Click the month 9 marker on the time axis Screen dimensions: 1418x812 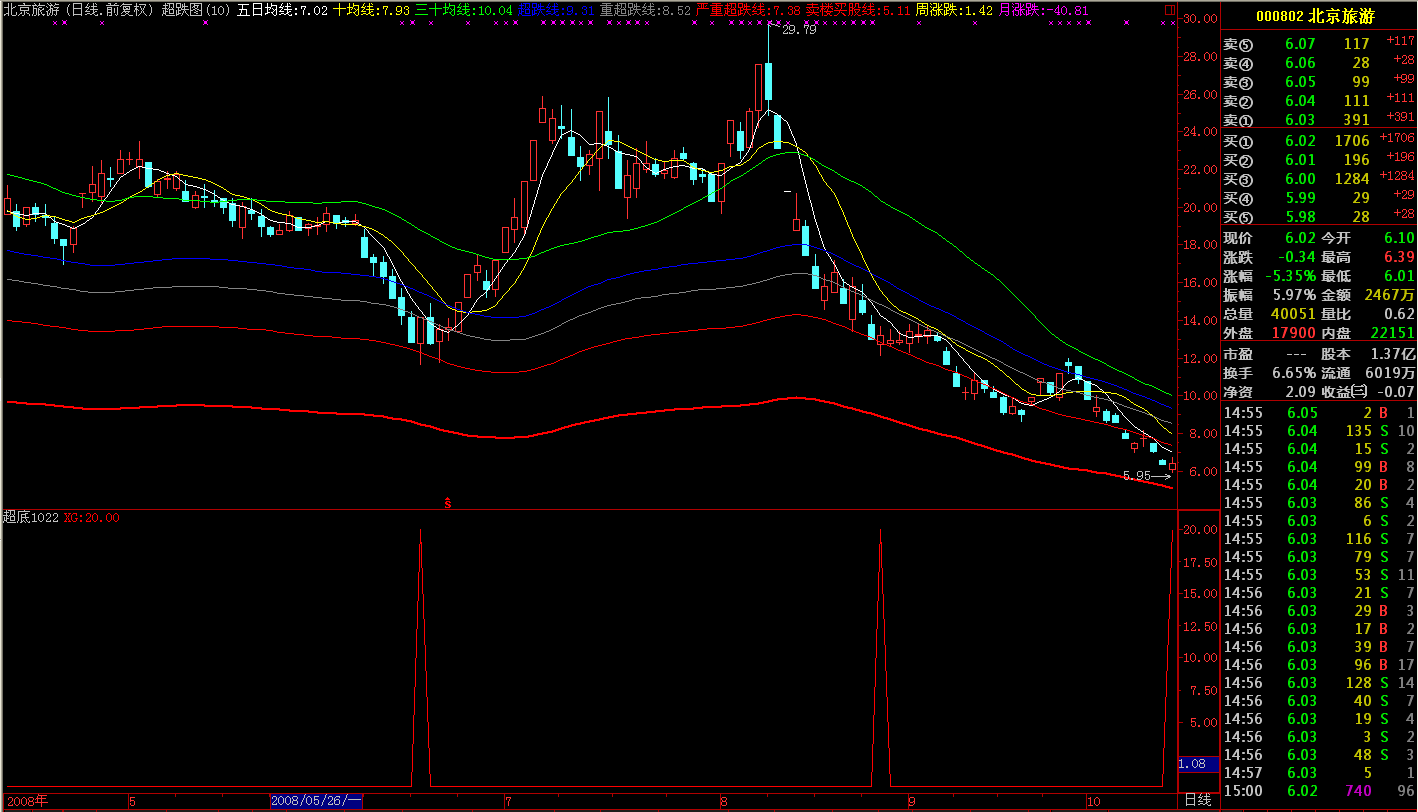(911, 801)
